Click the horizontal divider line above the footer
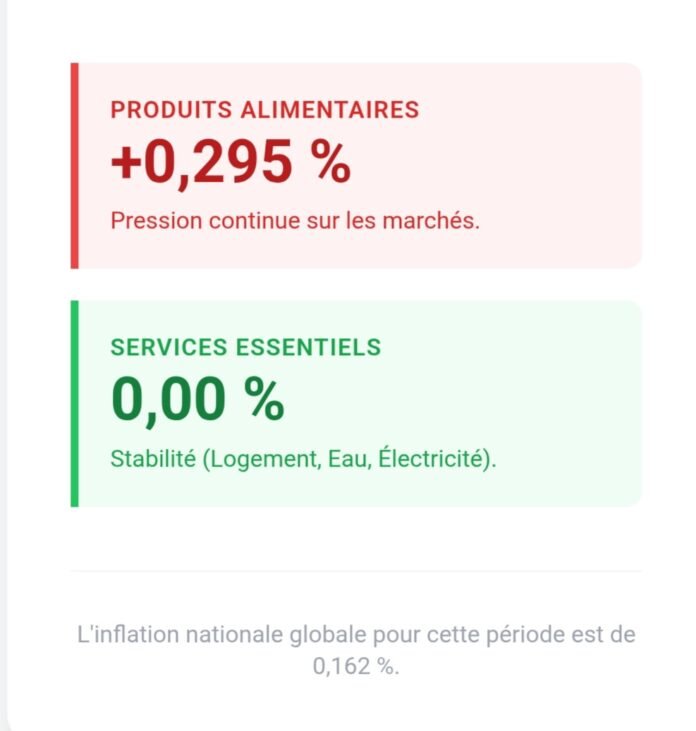The image size is (696, 731). (355, 571)
